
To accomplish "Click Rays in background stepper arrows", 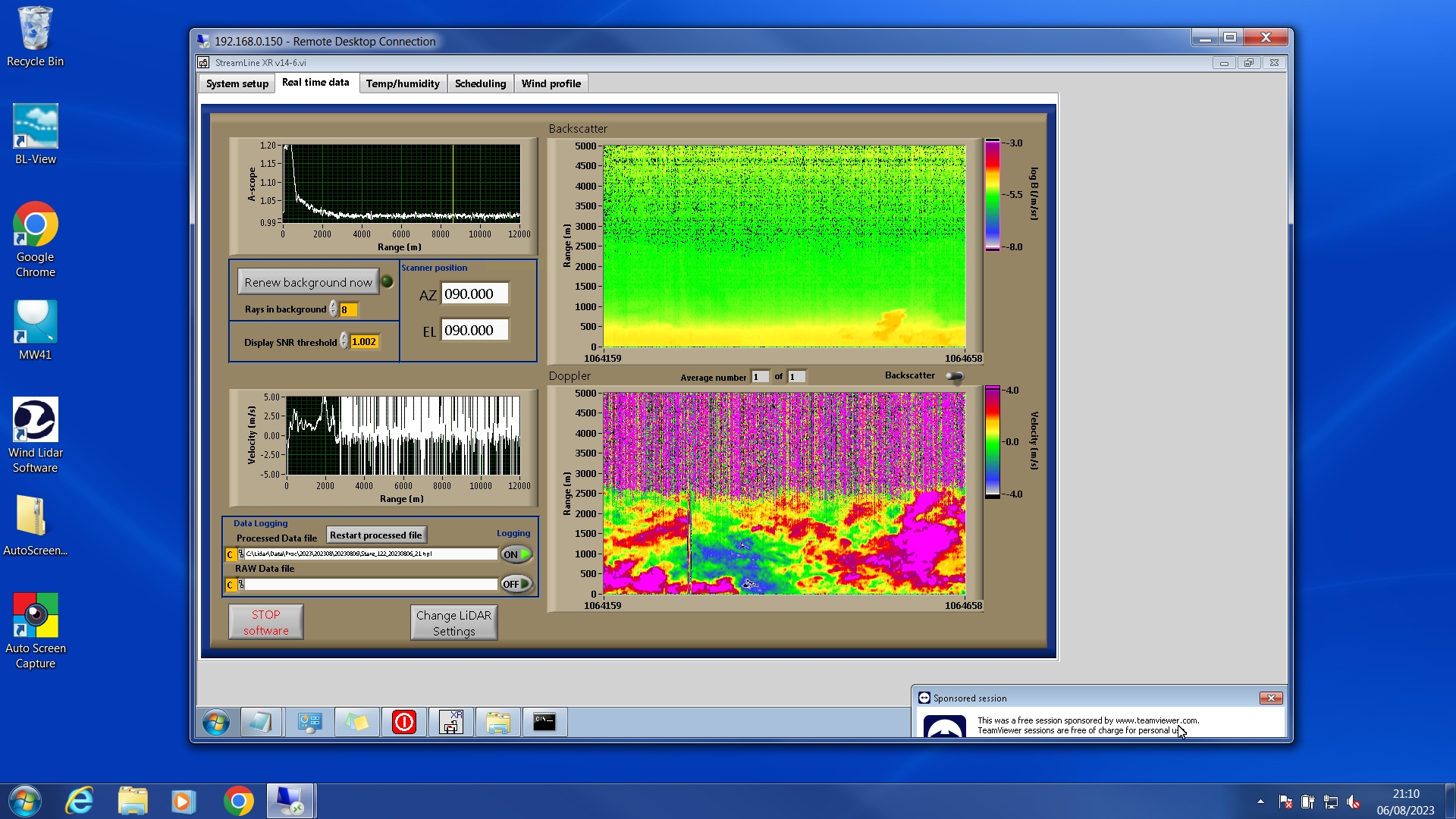I will point(334,309).
